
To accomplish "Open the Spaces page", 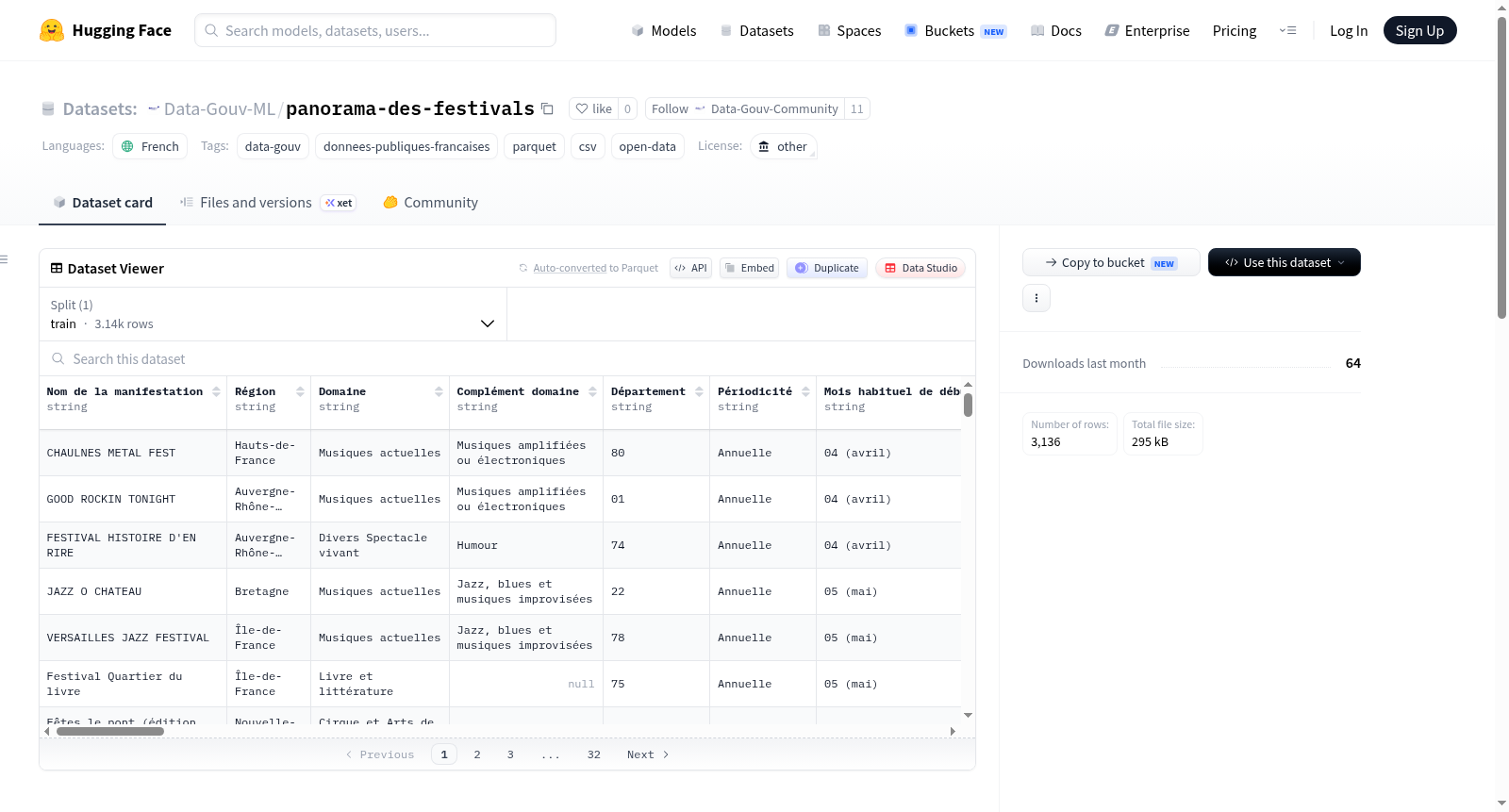I will 849,30.
